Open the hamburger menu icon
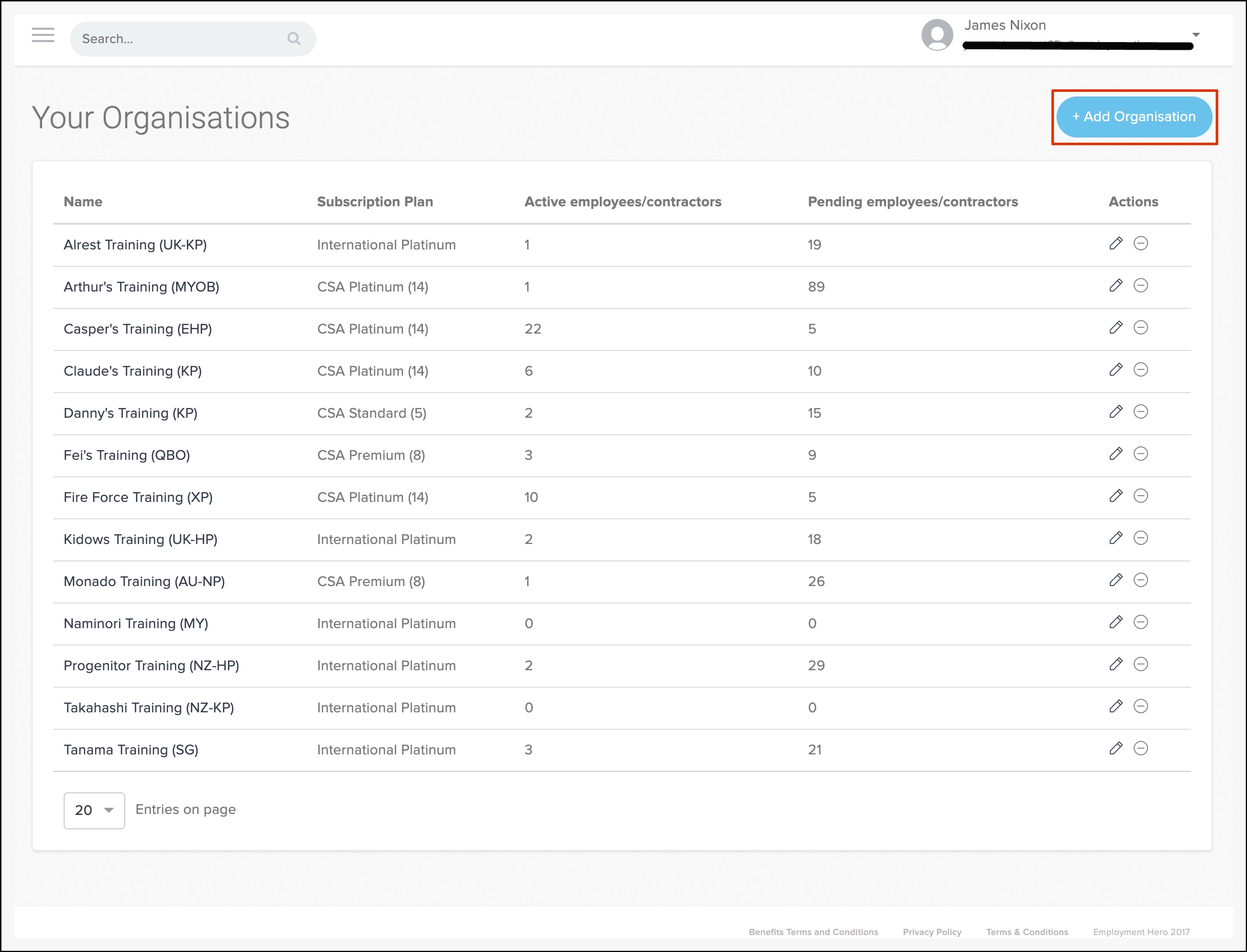1247x952 pixels. click(43, 35)
